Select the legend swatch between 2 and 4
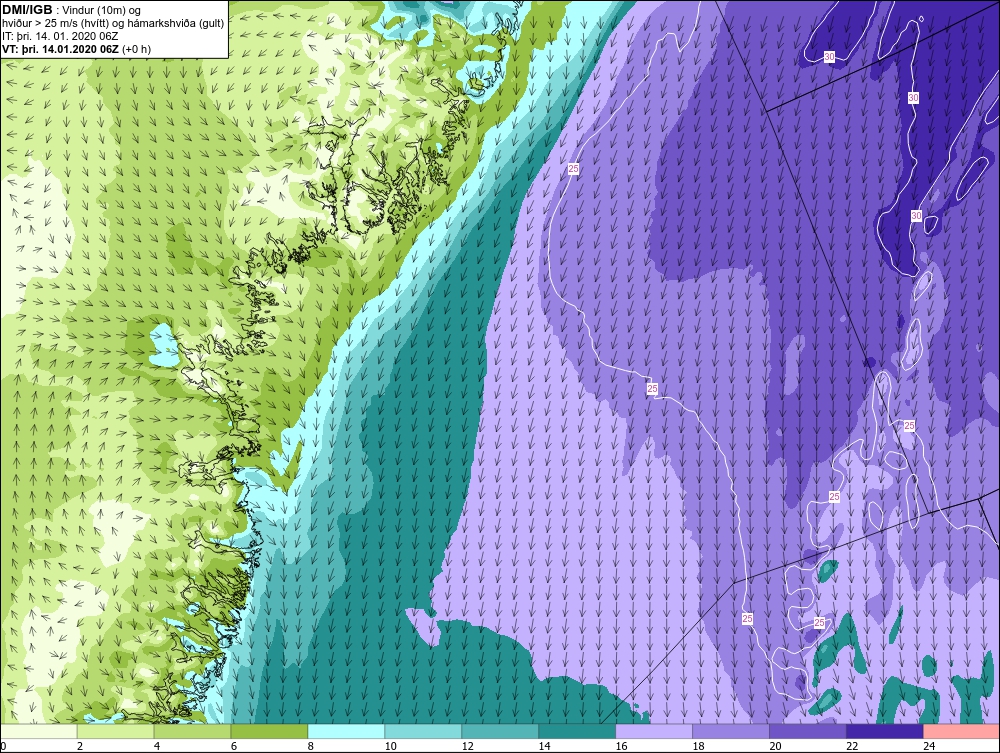 coord(115,731)
